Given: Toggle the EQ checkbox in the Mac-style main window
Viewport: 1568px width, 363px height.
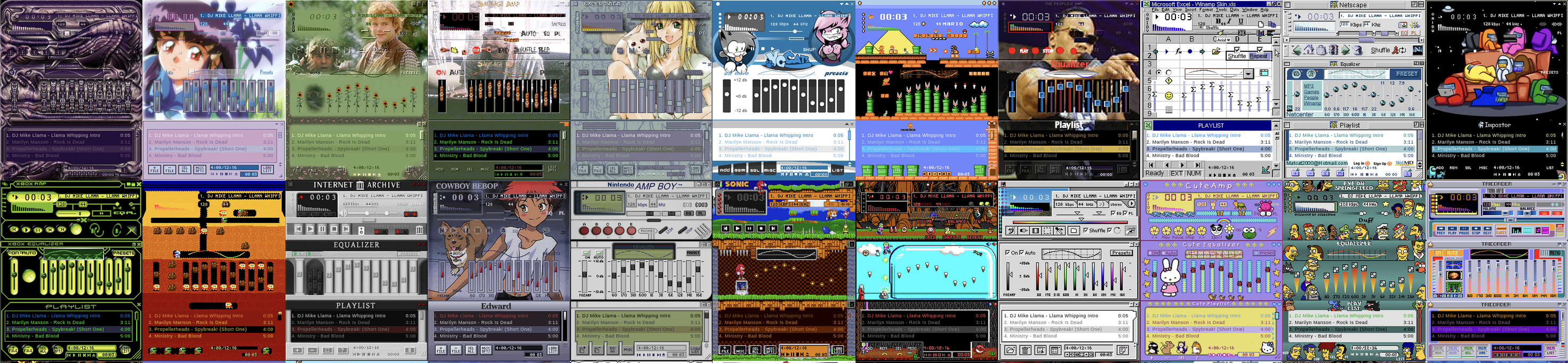Looking at the screenshot, I should 1113,212.
